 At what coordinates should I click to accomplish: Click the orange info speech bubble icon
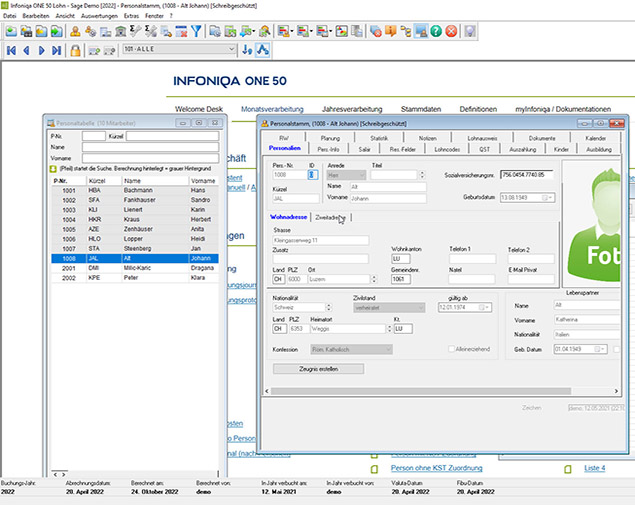pos(391,31)
